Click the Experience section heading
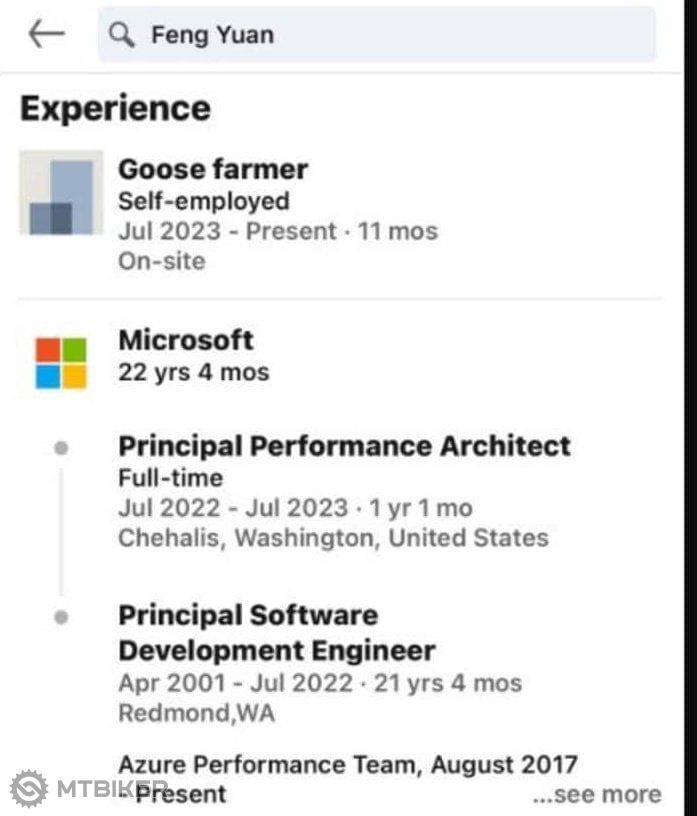This screenshot has height=816, width=697. [x=115, y=108]
